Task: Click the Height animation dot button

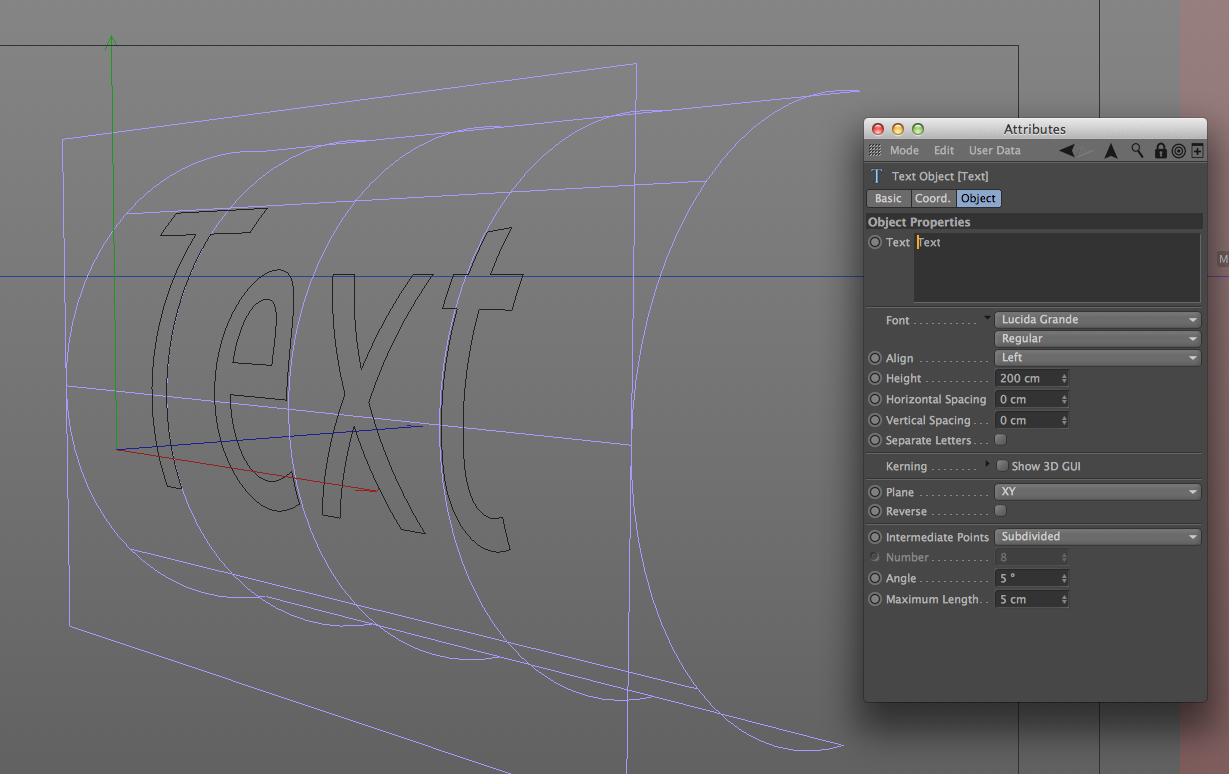Action: pos(875,379)
